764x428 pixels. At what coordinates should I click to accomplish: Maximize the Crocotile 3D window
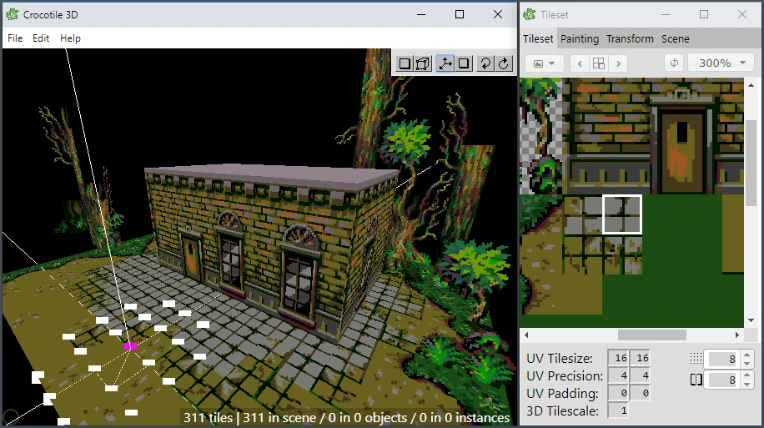click(x=459, y=14)
